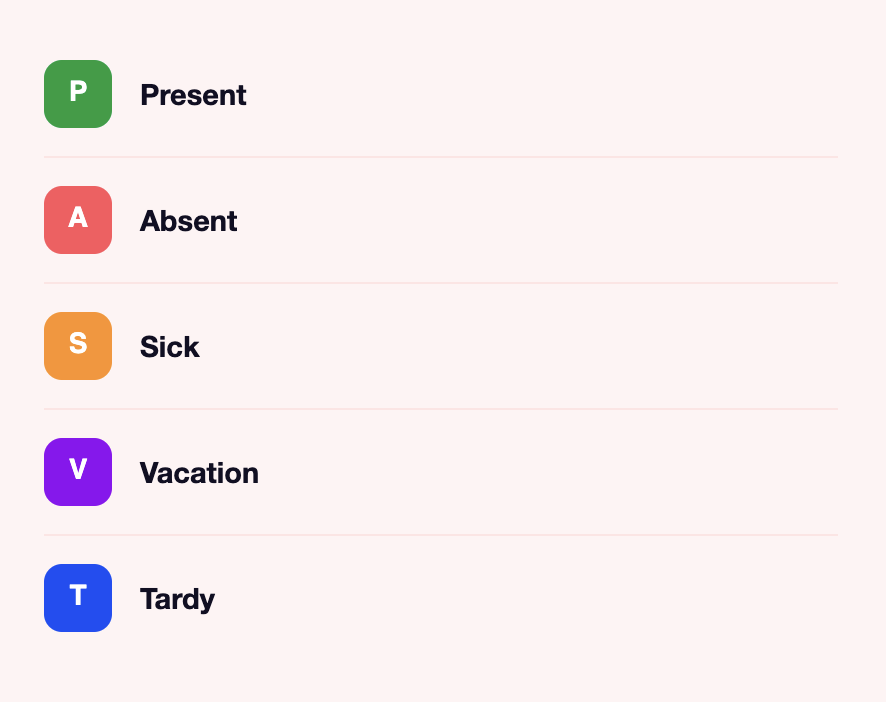Image resolution: width=886 pixels, height=702 pixels.
Task: Click the Tardy label text
Action: click(177, 599)
